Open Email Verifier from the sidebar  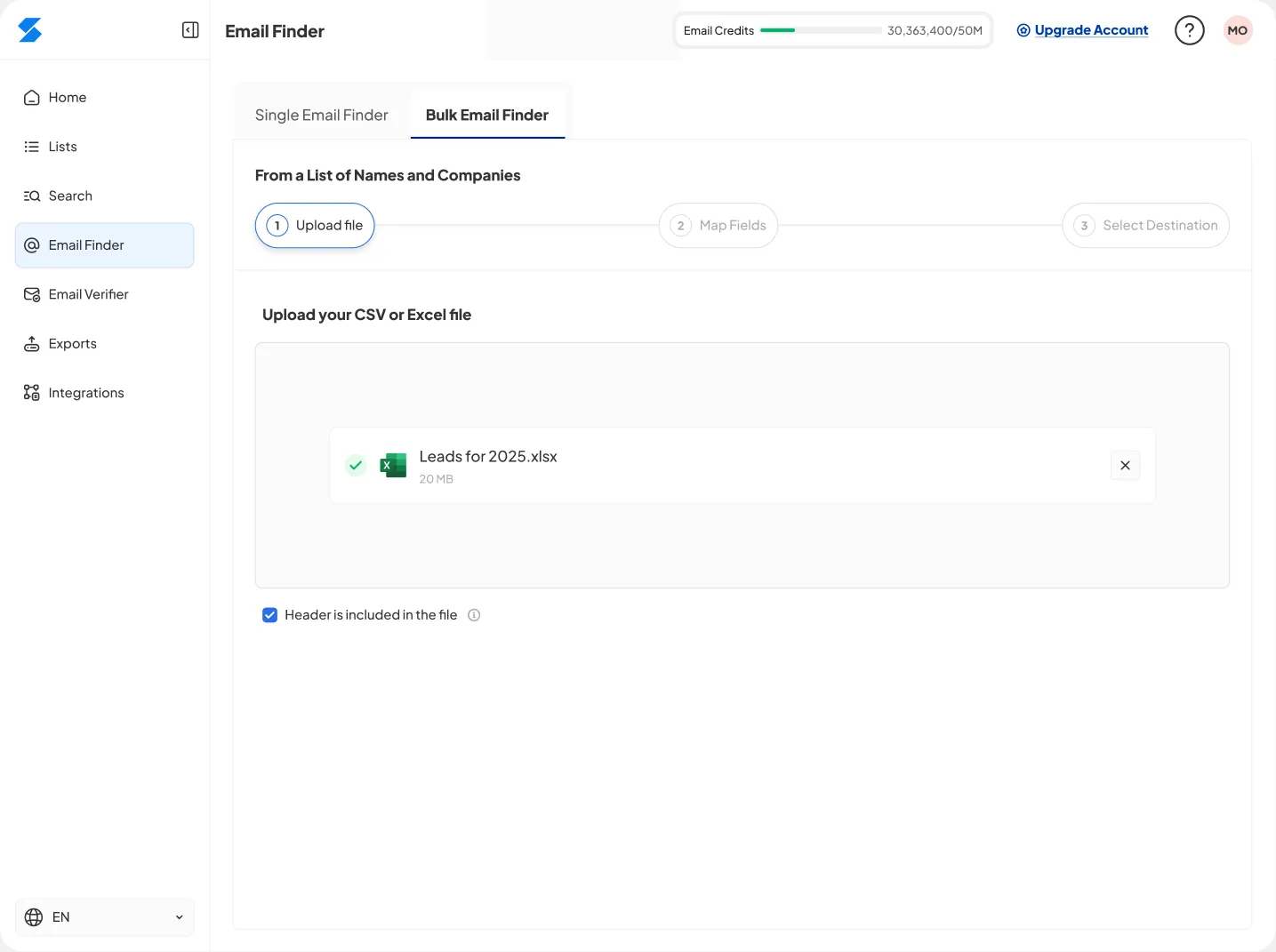point(88,294)
